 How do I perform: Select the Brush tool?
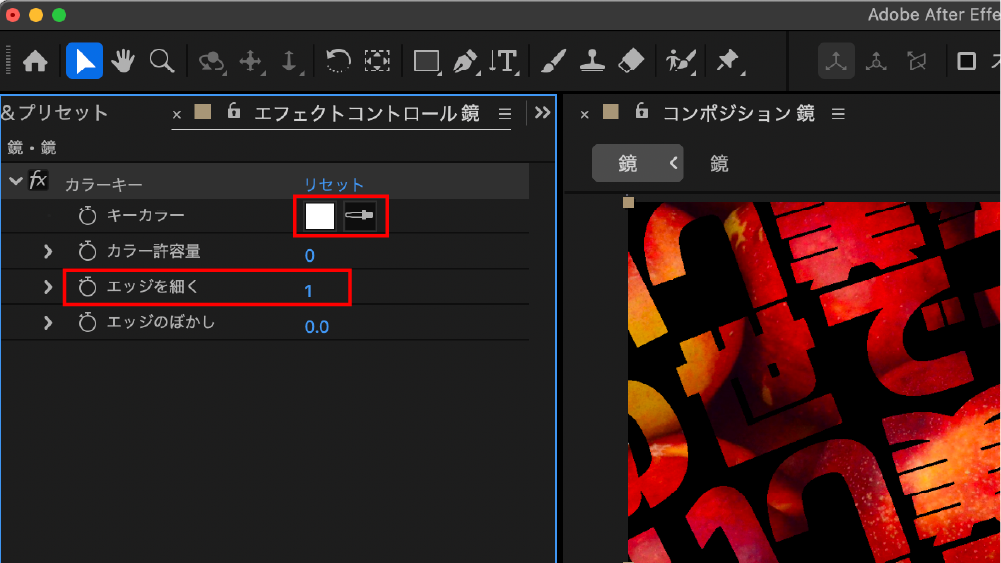click(553, 61)
